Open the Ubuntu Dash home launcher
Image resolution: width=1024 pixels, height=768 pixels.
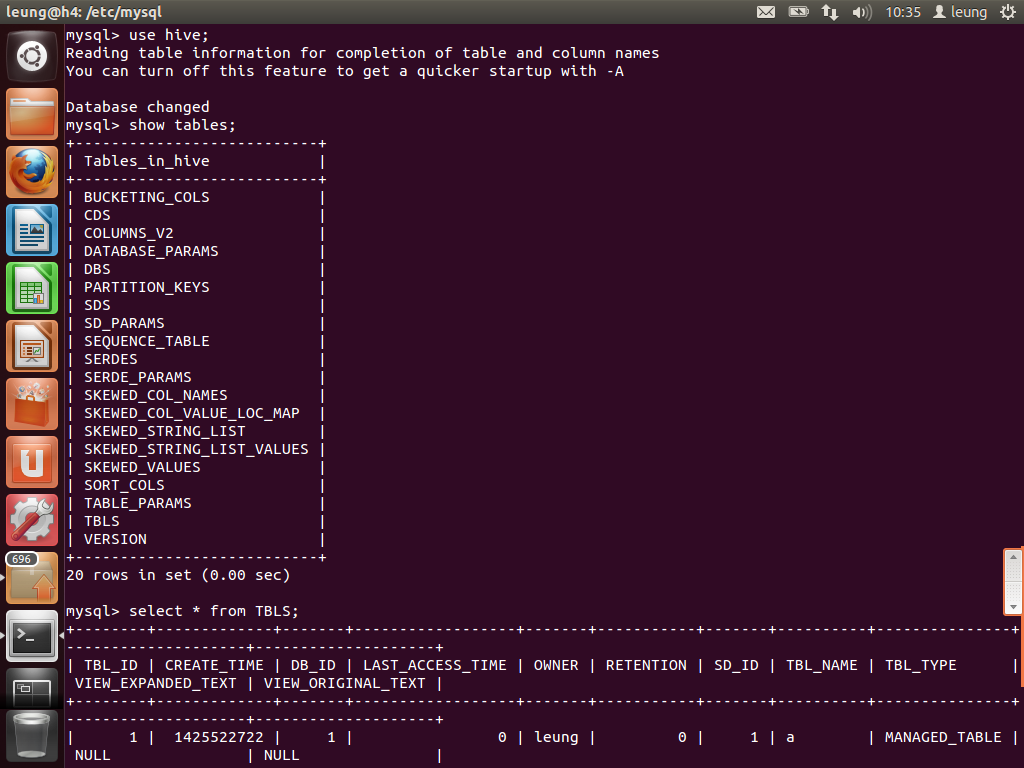click(x=32, y=56)
